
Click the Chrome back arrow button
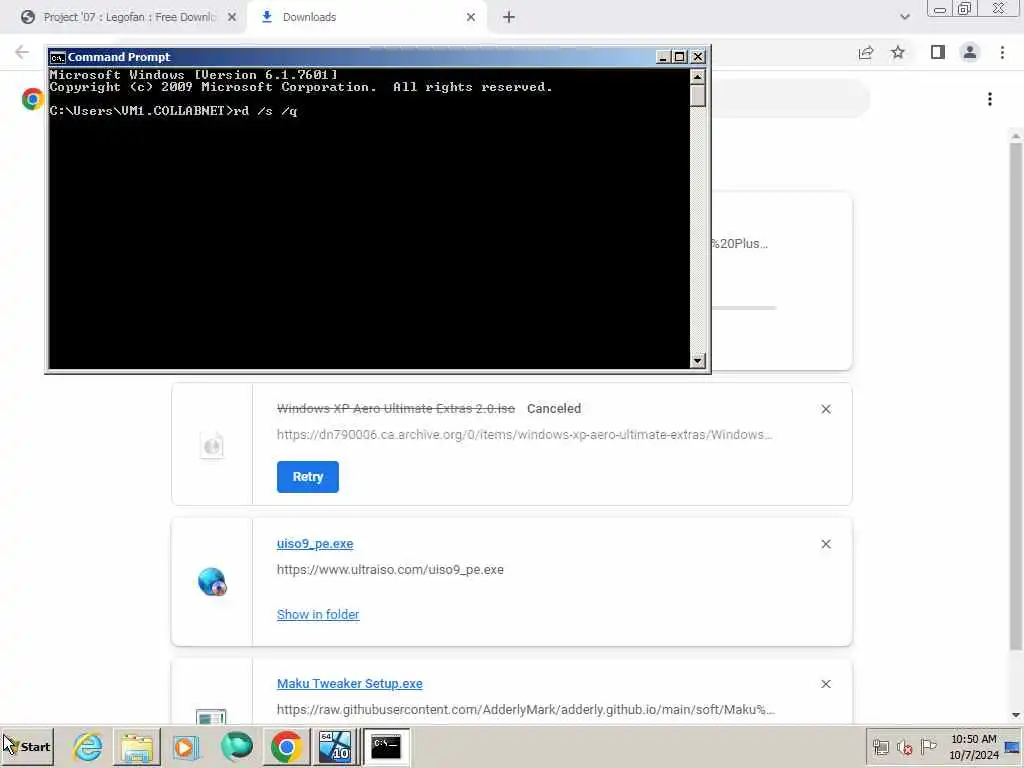[22, 52]
